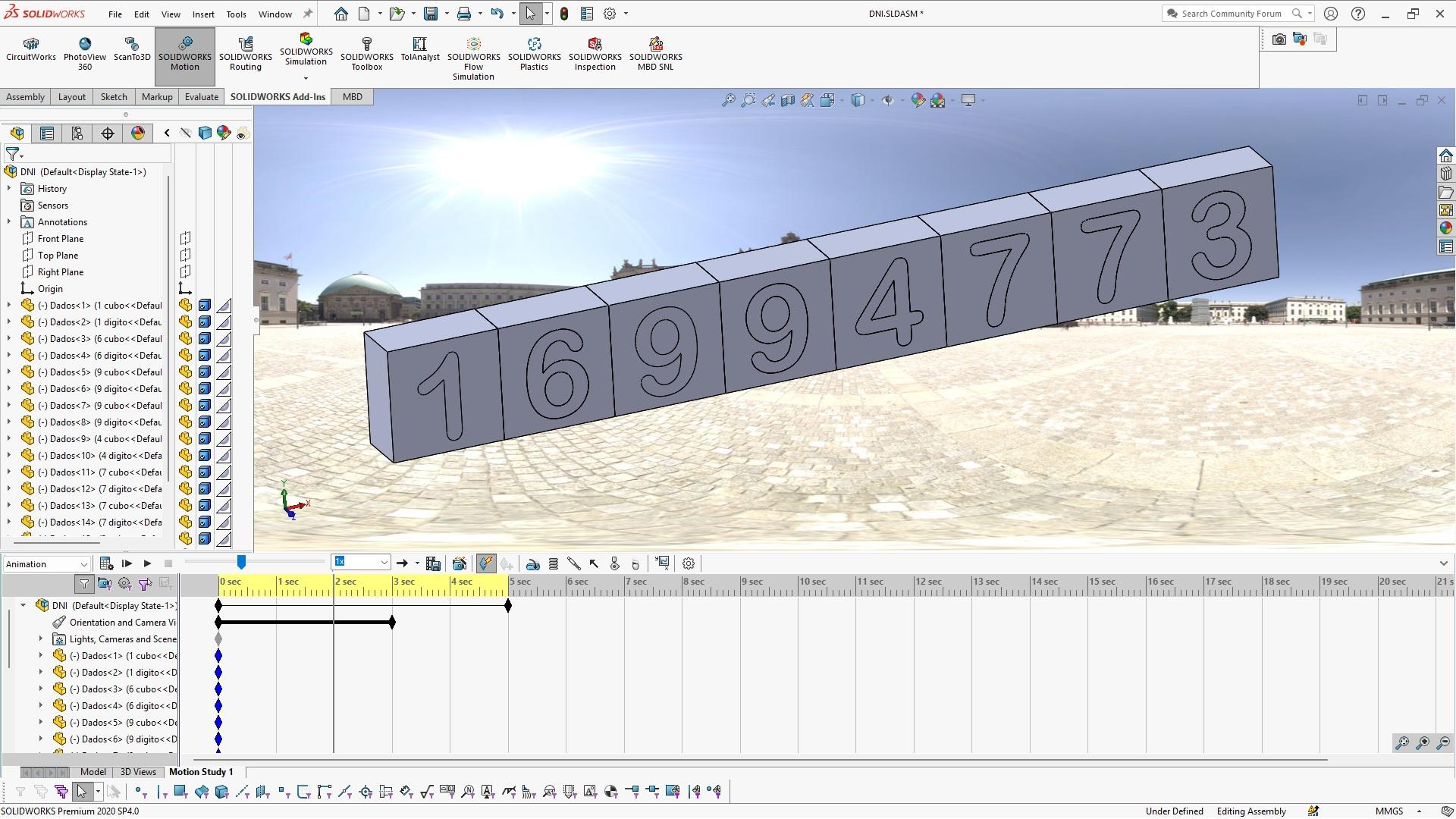
Task: Click the Undo icon
Action: click(497, 14)
